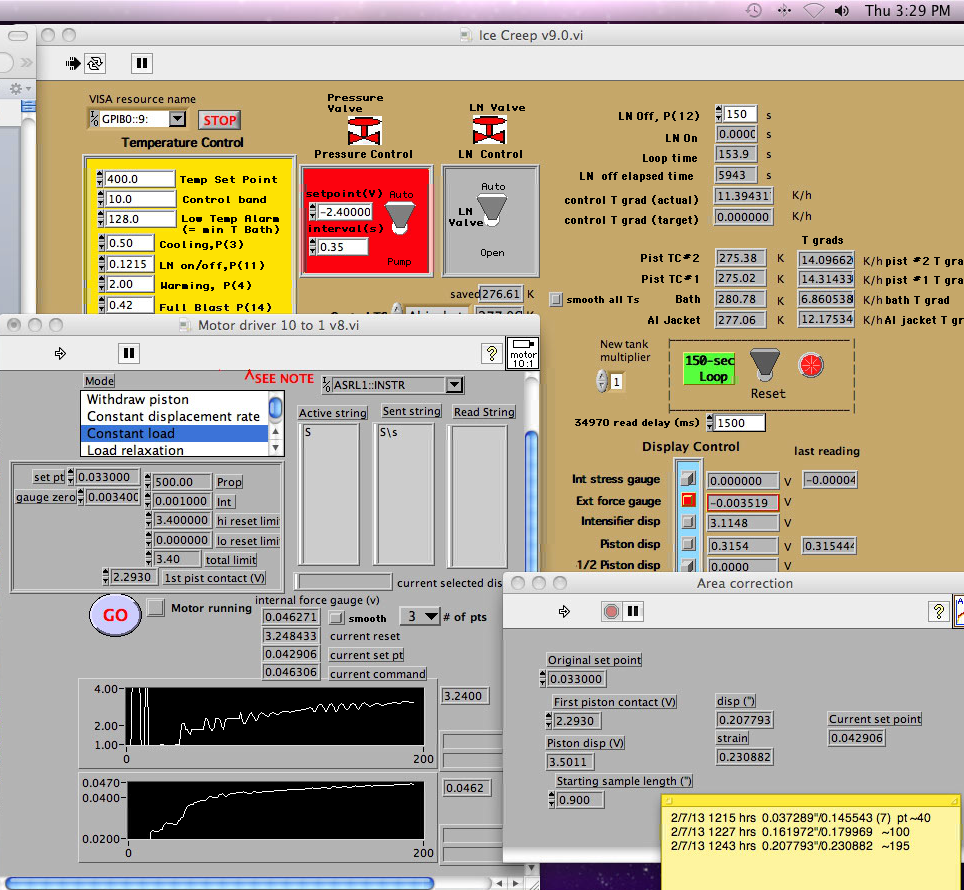This screenshot has height=890, width=964.
Task: Click the red Reset indicator light
Action: click(x=810, y=363)
